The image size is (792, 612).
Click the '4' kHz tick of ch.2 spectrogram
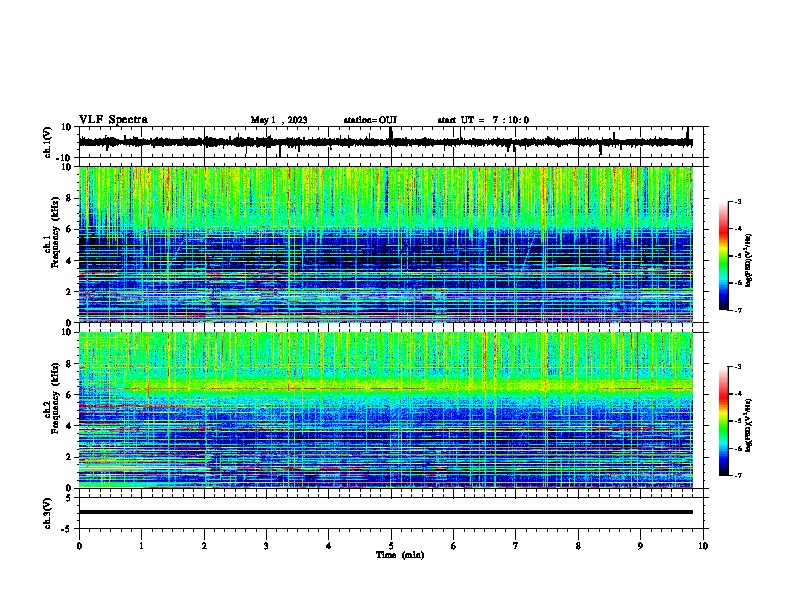pos(70,426)
